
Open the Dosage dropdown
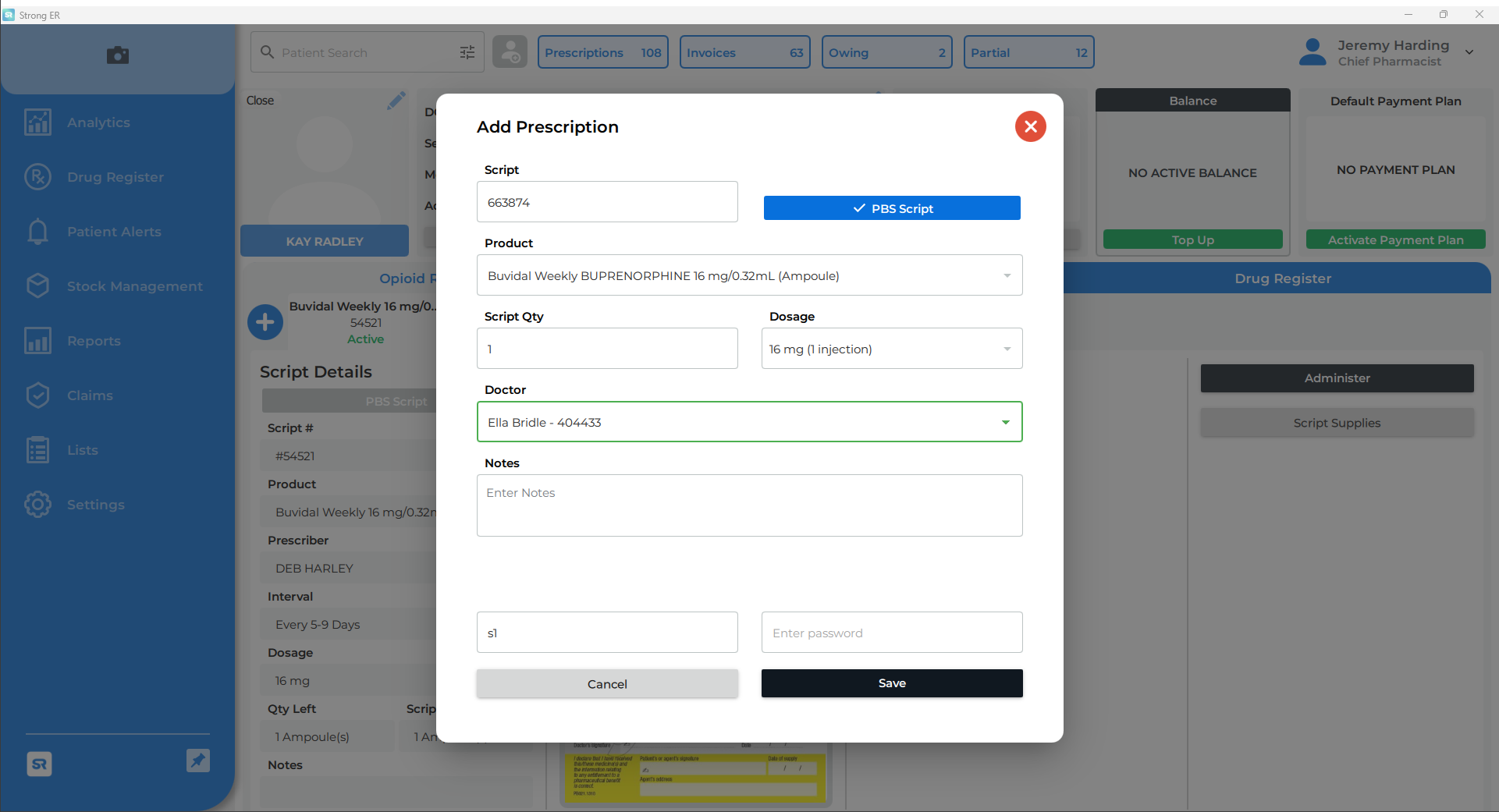click(1007, 349)
